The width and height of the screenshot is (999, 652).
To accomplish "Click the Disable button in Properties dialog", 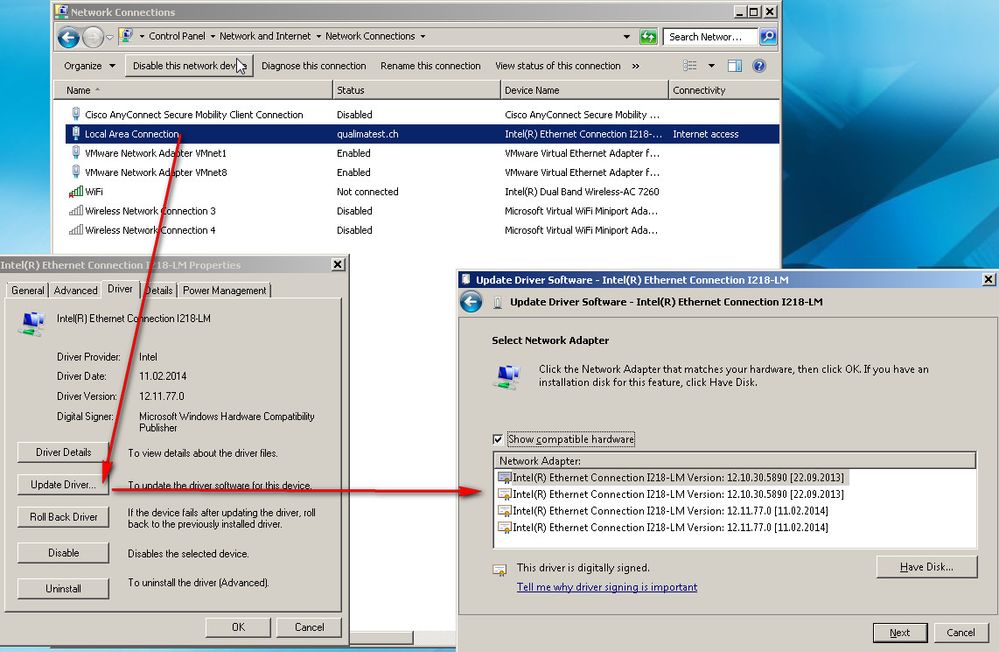I will click(63, 553).
